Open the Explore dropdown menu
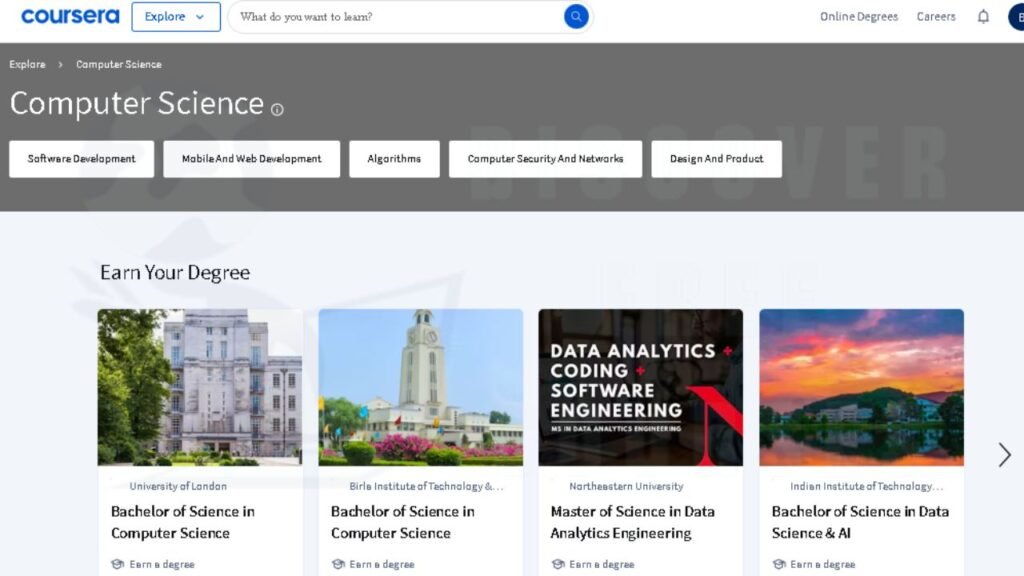 coord(176,16)
